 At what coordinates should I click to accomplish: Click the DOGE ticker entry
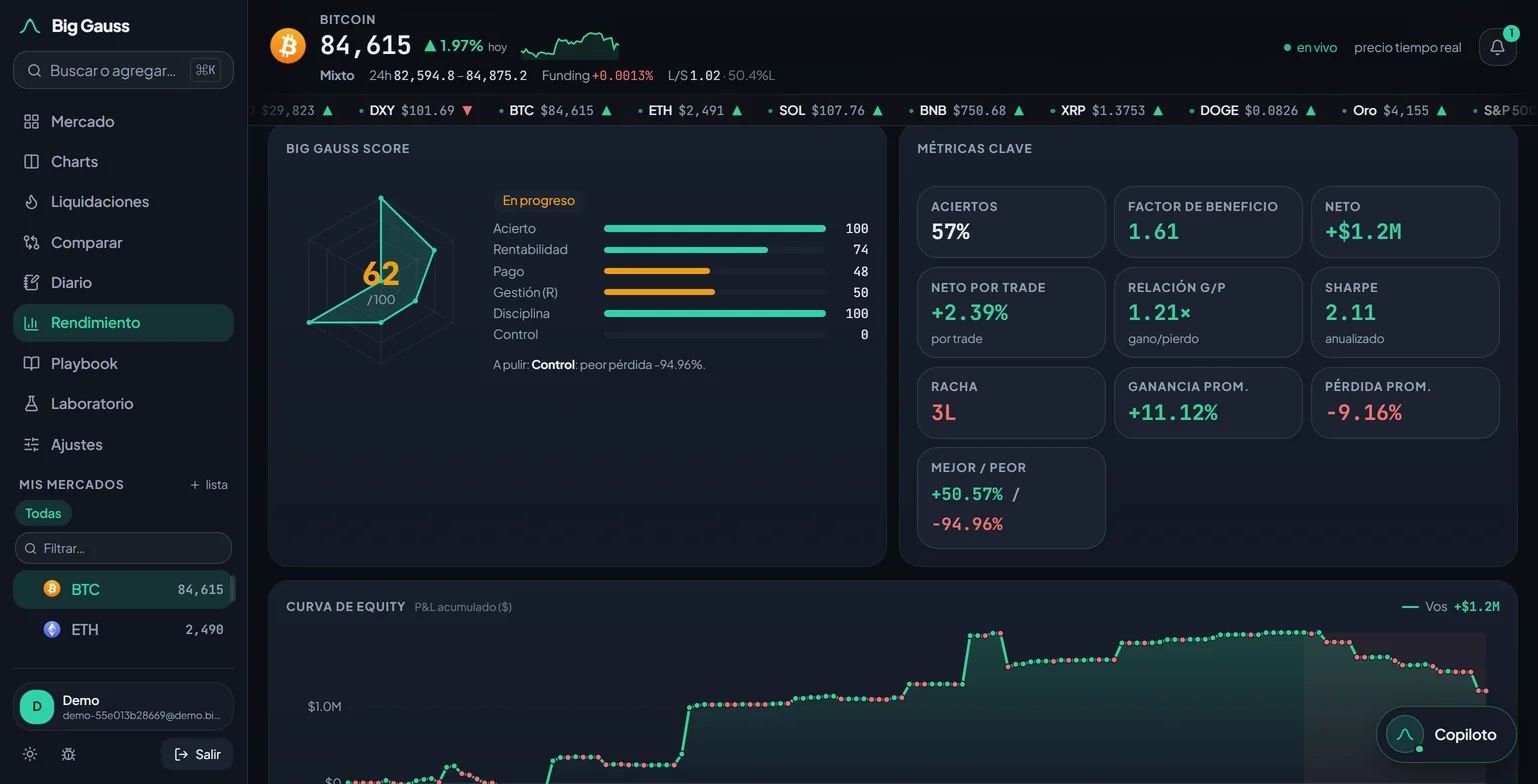(1252, 111)
